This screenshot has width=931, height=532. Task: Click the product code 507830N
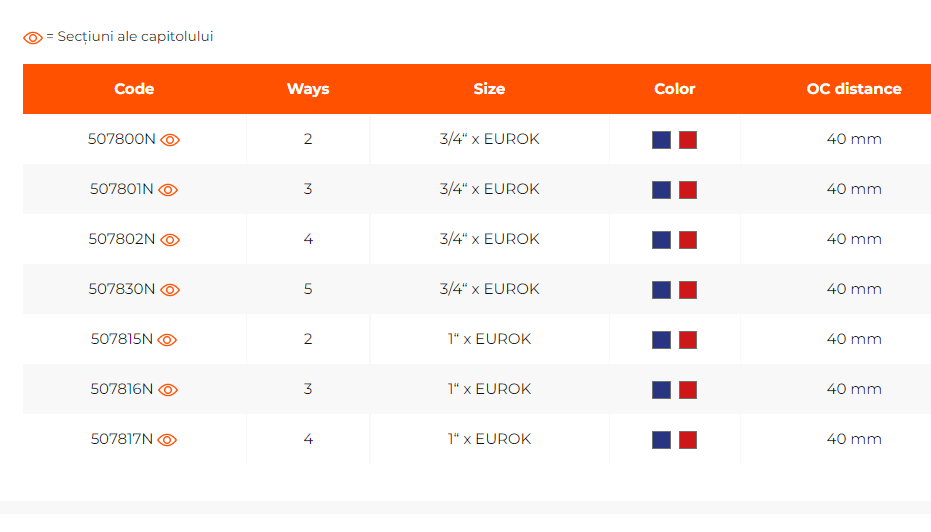(x=122, y=289)
